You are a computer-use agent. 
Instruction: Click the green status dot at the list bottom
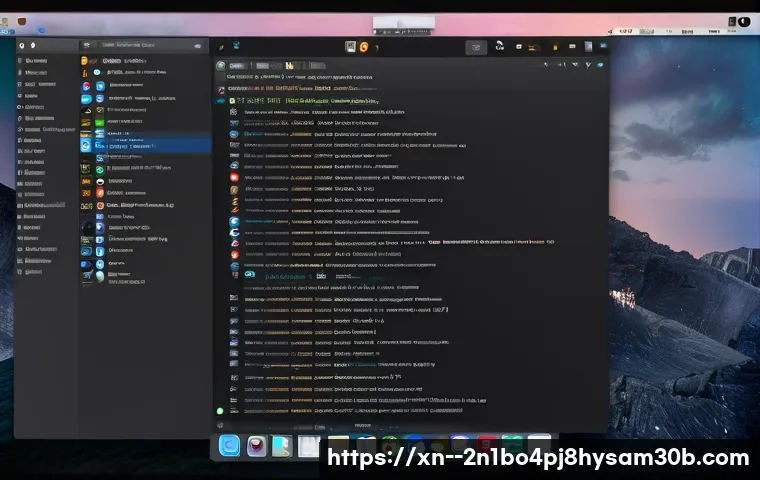[x=220, y=410]
